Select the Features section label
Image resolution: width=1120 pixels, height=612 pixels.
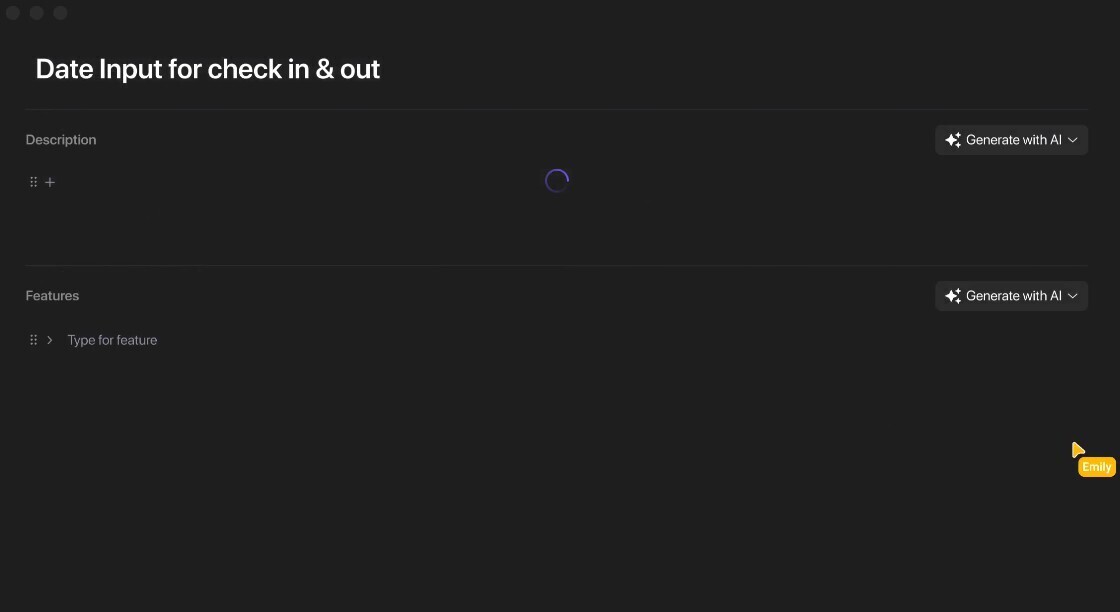[52, 296]
